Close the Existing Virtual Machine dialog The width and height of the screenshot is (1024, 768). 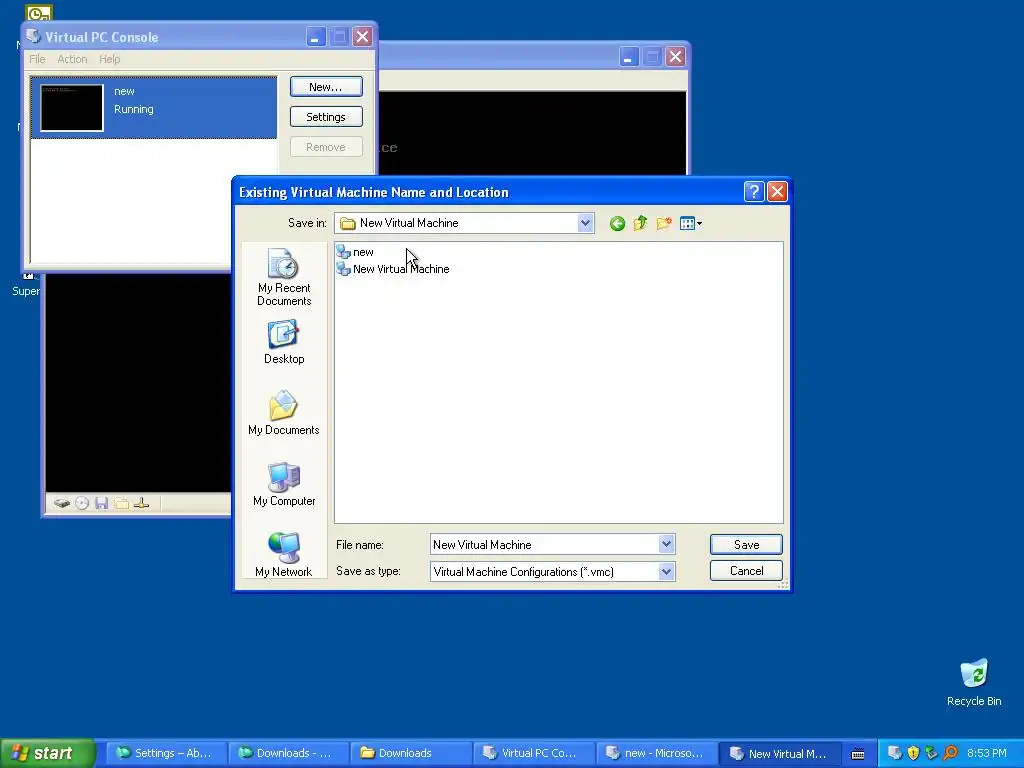(777, 191)
